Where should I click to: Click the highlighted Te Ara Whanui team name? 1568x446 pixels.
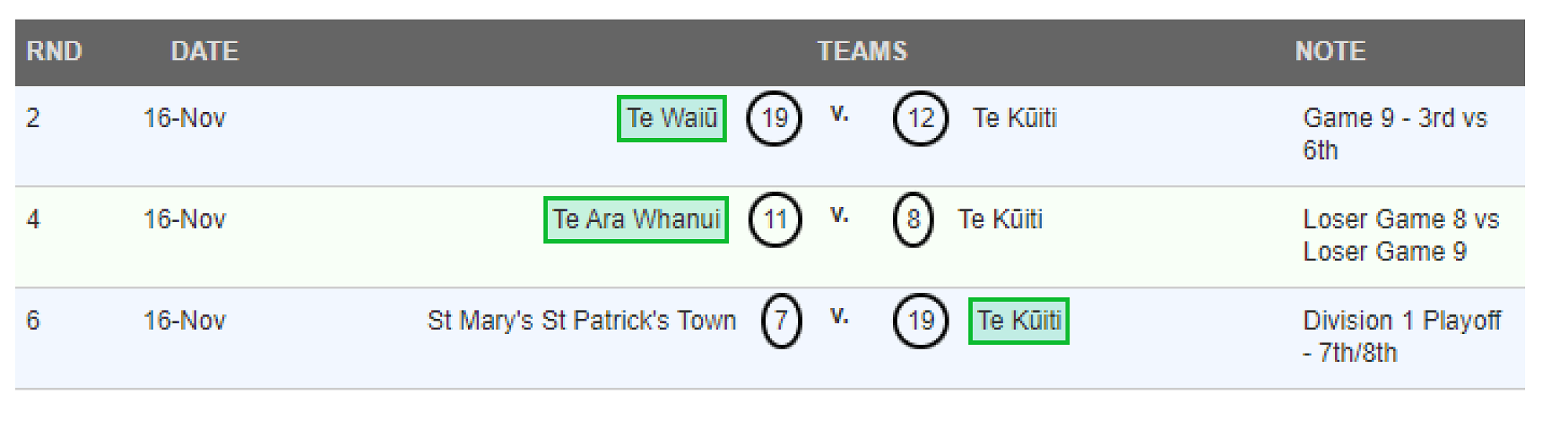(x=636, y=219)
